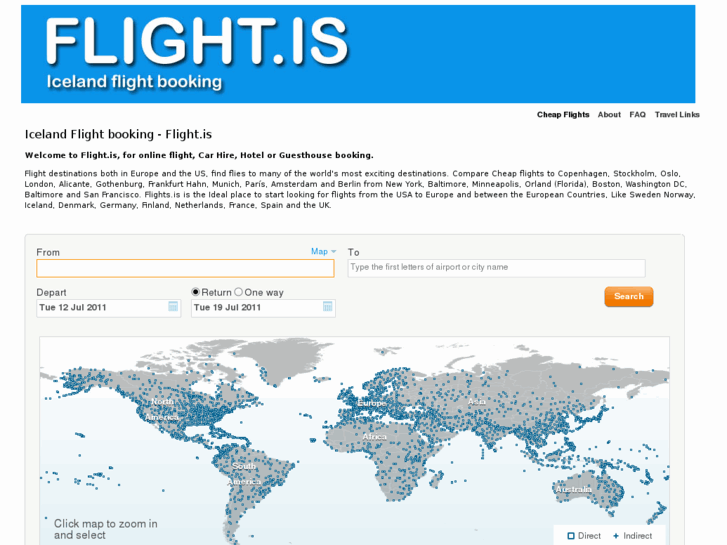Click the FLIGHT.IS banner logo
This screenshot has width=727, height=545.
pyautogui.click(x=197, y=41)
